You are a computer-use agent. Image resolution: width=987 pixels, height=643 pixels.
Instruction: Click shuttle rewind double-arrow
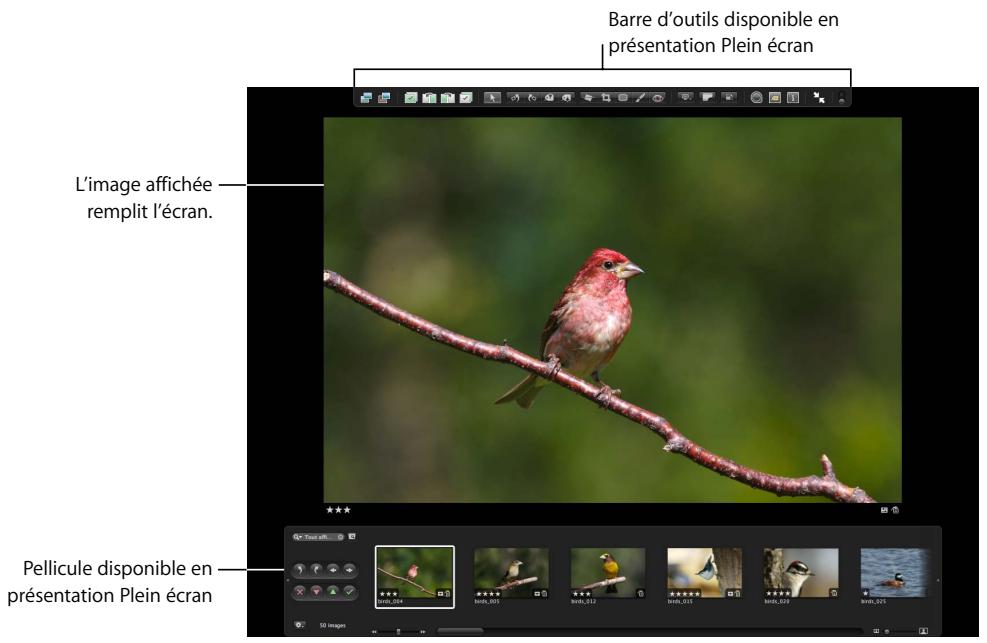(x=375, y=631)
